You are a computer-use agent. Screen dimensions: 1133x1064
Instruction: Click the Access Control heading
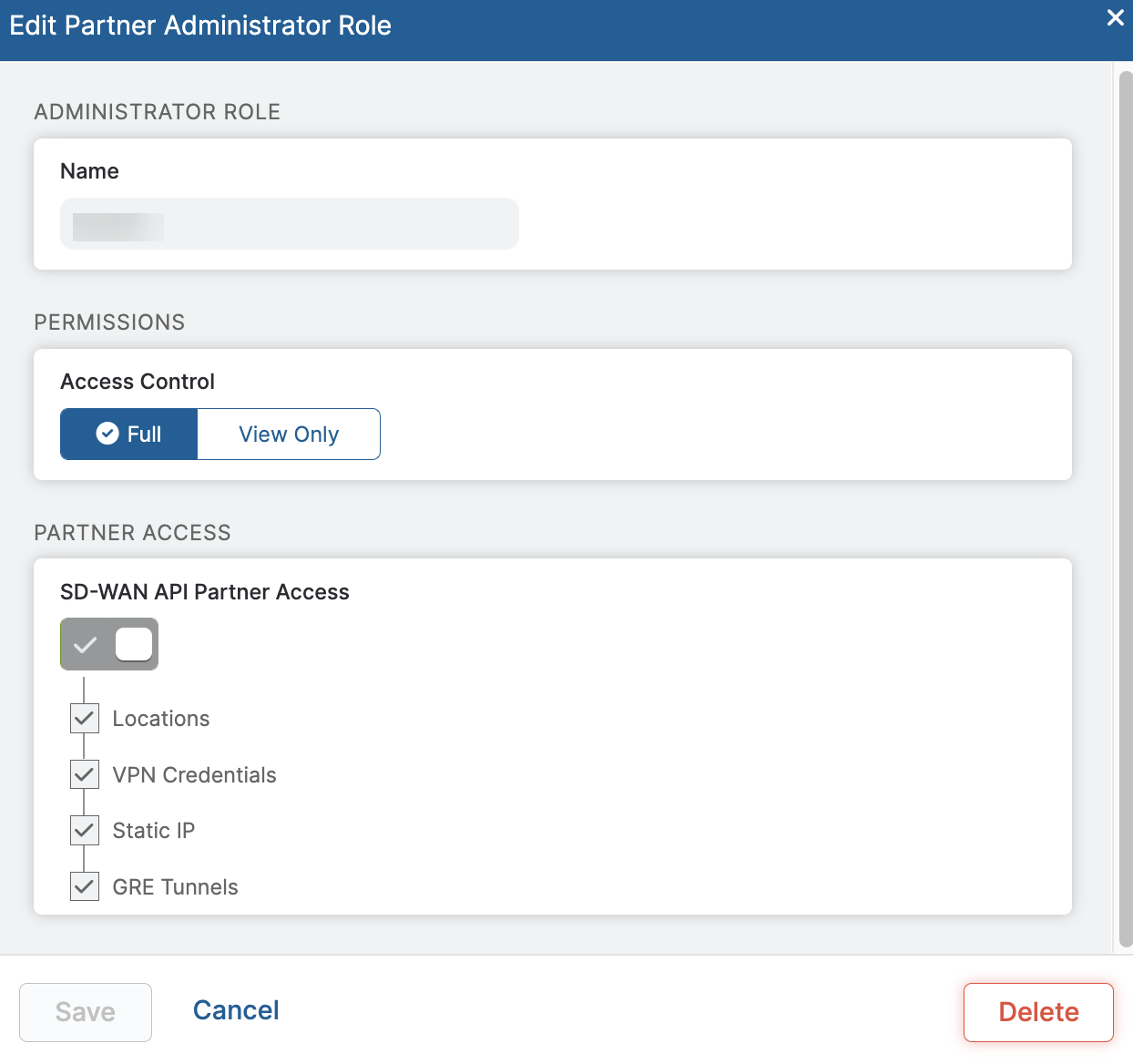[x=138, y=382]
